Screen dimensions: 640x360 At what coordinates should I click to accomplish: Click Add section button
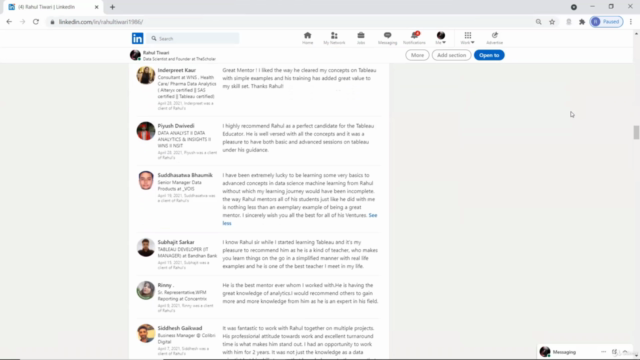(451, 55)
